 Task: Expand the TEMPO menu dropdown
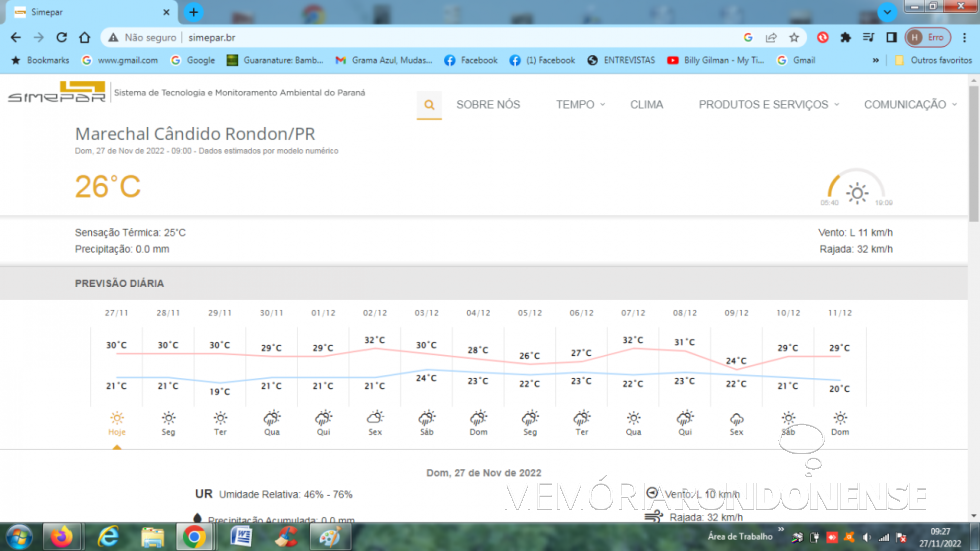[580, 105]
